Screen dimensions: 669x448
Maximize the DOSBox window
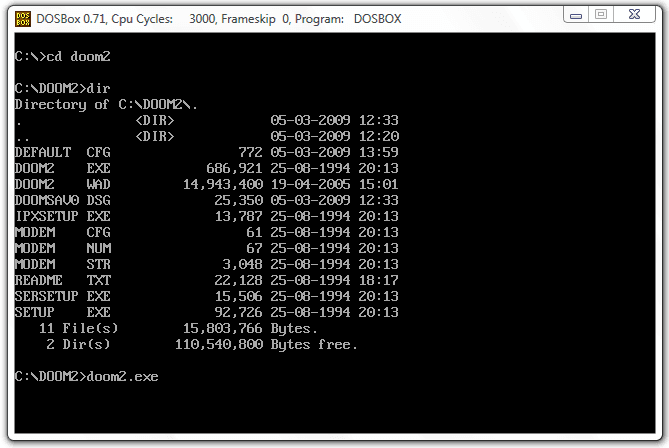(601, 15)
